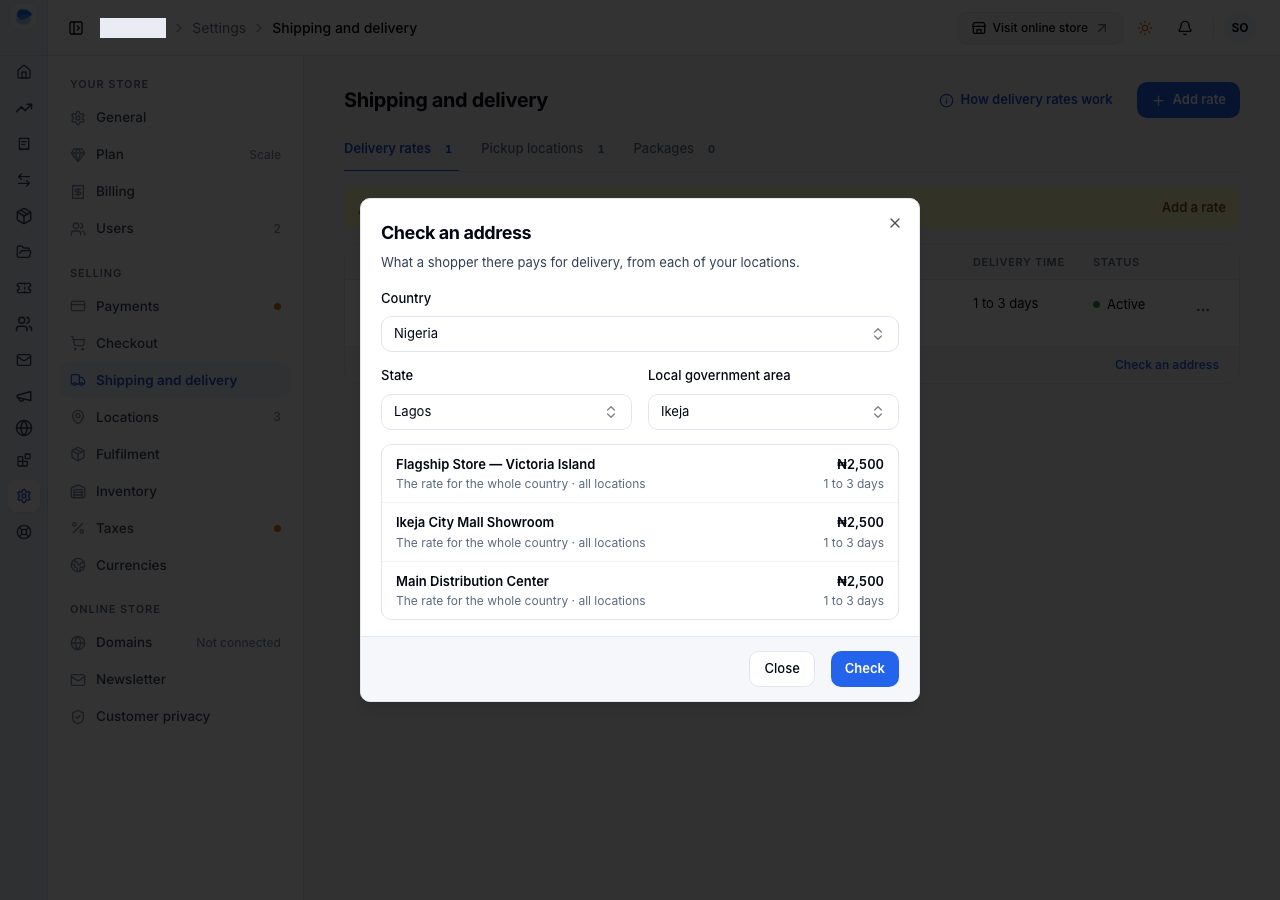Screen dimensions: 1280x900
Task: Click the Check an address link
Action: click(x=1167, y=365)
